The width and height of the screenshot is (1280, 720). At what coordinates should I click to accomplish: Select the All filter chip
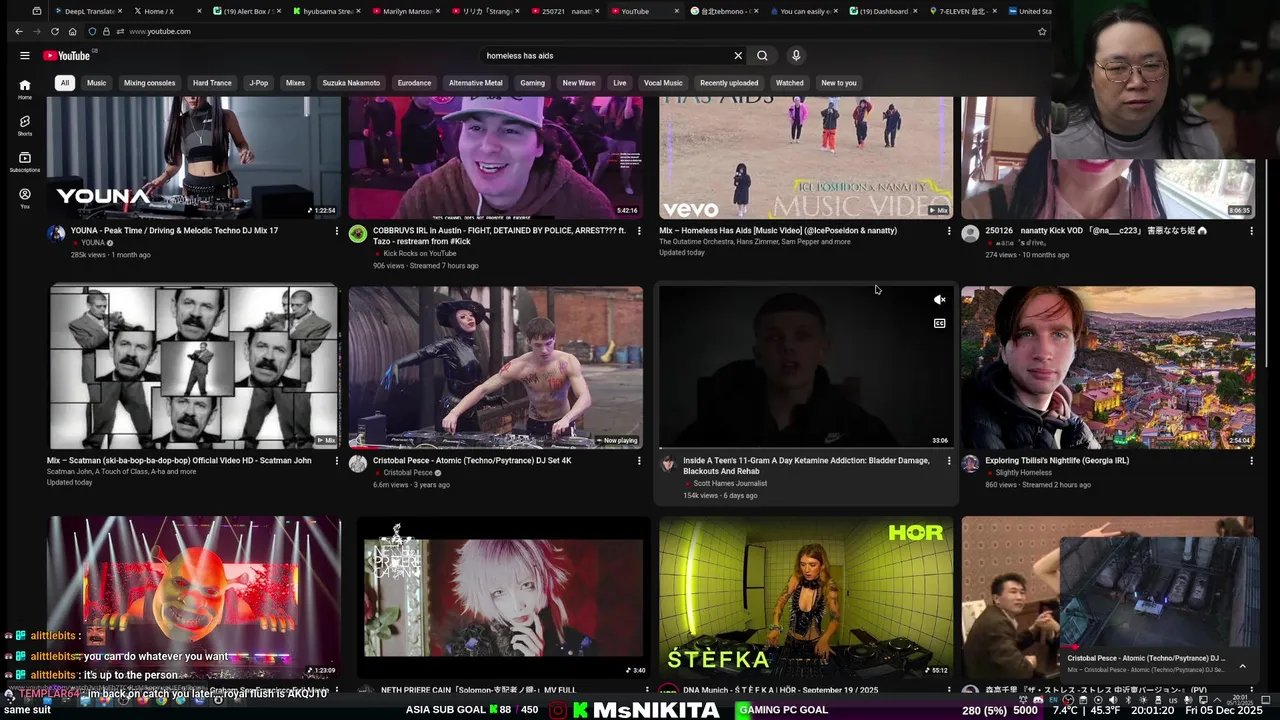pyautogui.click(x=64, y=83)
